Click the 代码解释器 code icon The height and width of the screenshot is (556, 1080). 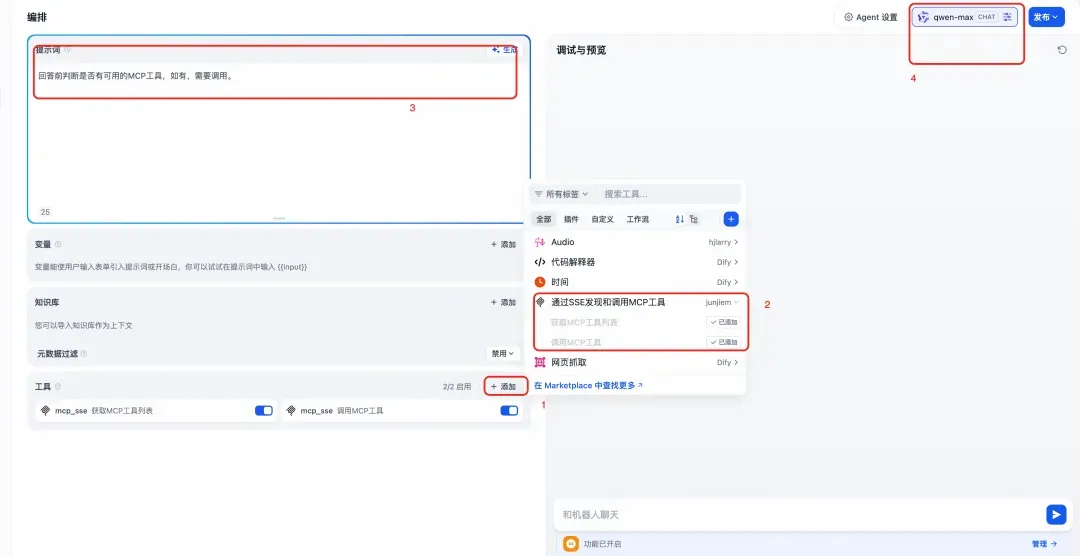click(540, 262)
